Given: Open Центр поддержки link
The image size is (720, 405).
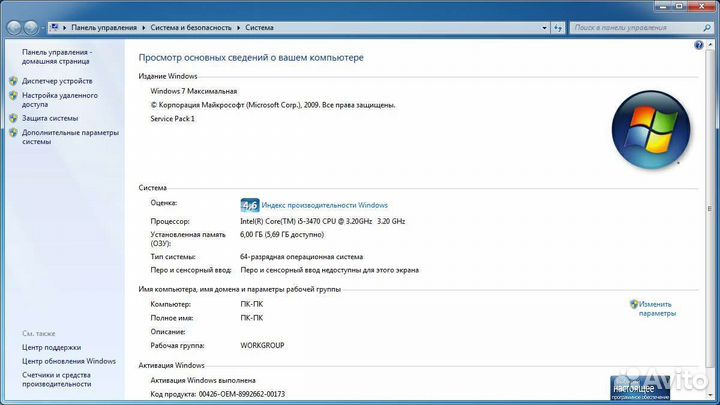Looking at the screenshot, I should pyautogui.click(x=51, y=348).
